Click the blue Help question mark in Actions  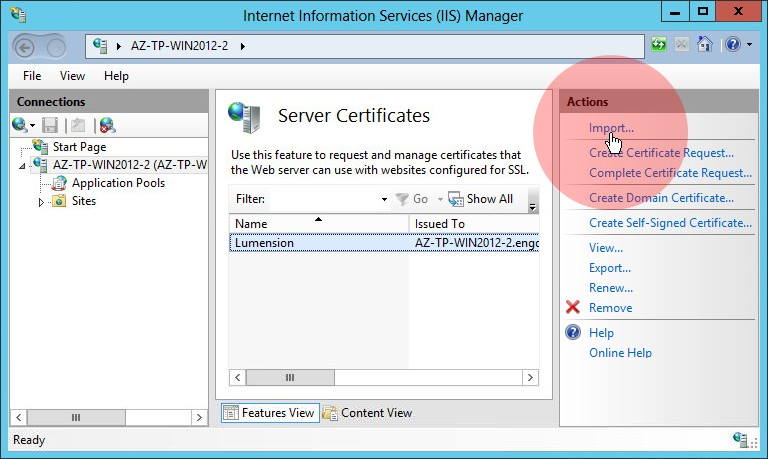tap(573, 333)
